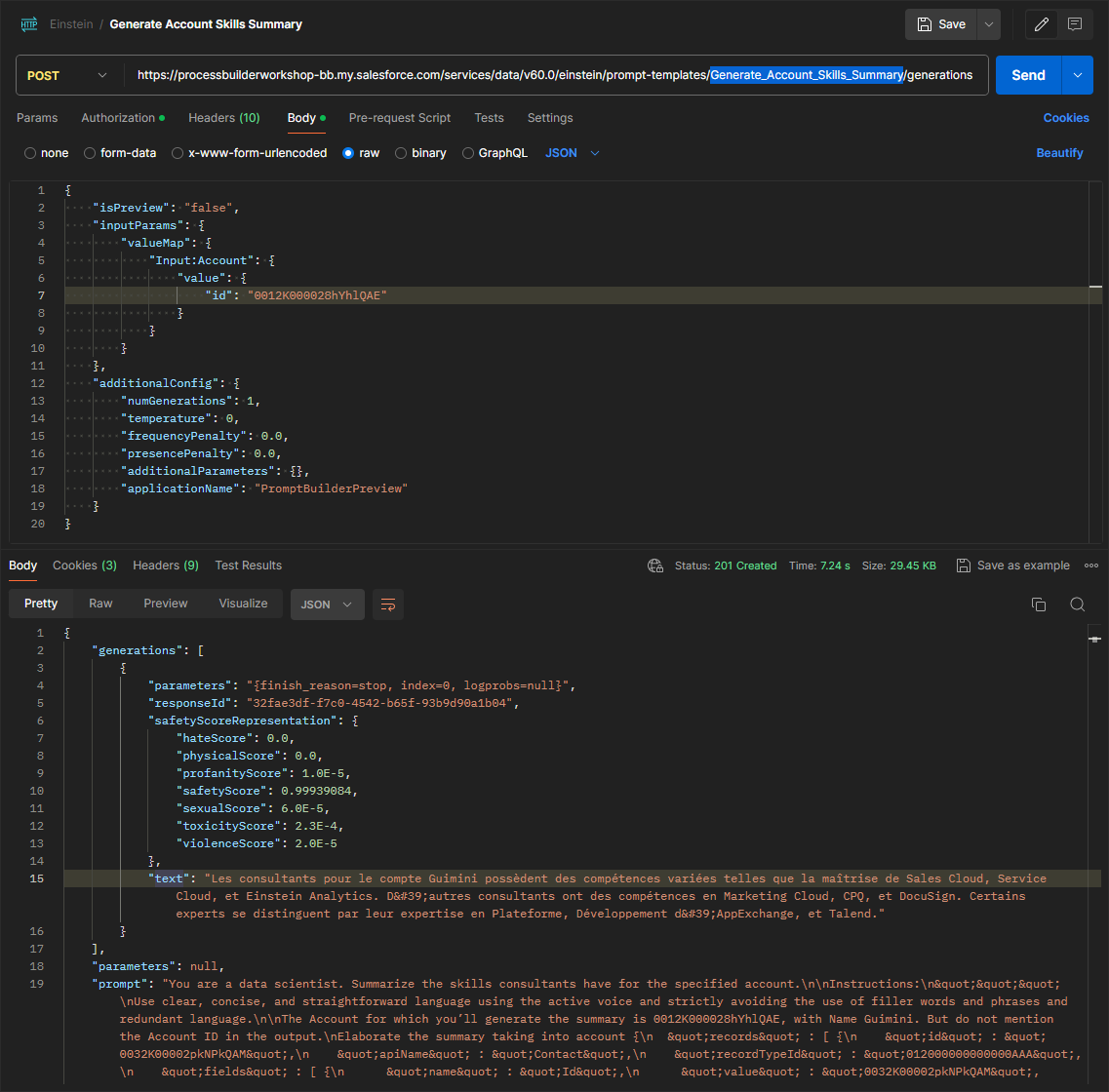
Task: Open the Cookies link
Action: [1066, 118]
